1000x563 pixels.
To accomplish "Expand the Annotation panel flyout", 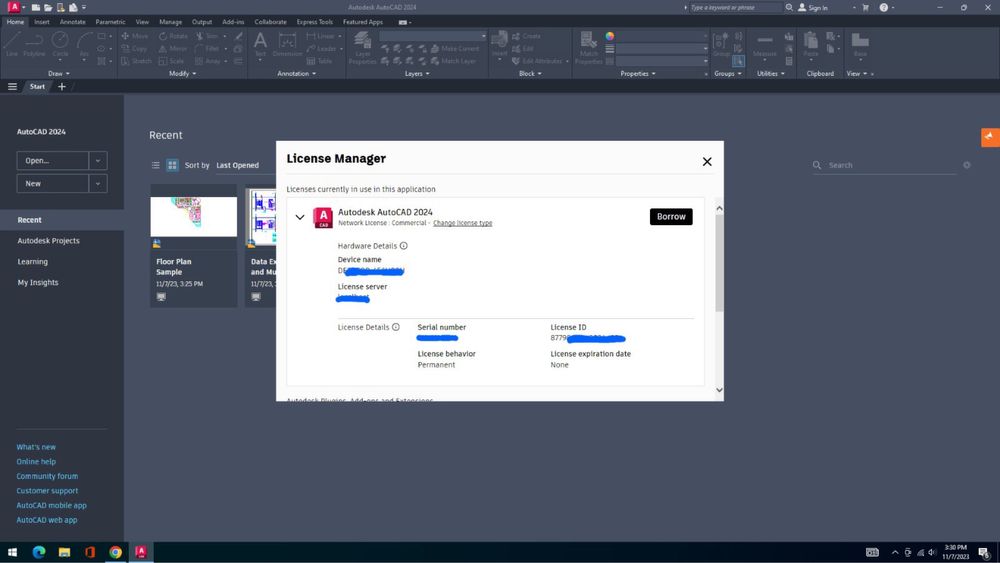I will (x=297, y=74).
